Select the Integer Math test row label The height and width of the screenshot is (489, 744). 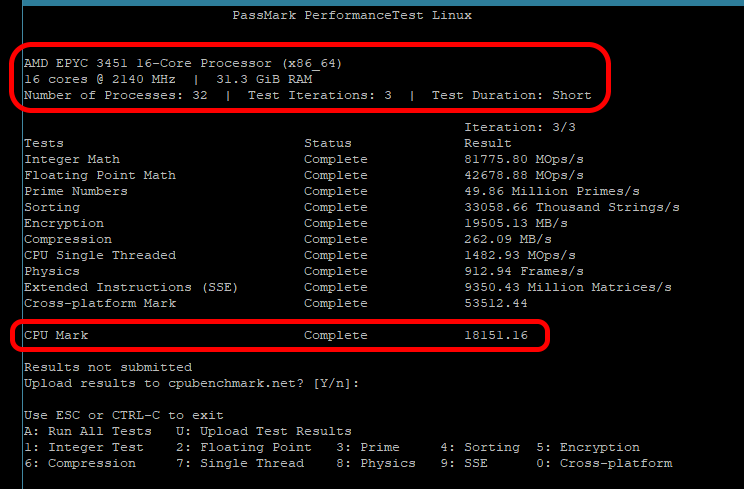[72, 159]
